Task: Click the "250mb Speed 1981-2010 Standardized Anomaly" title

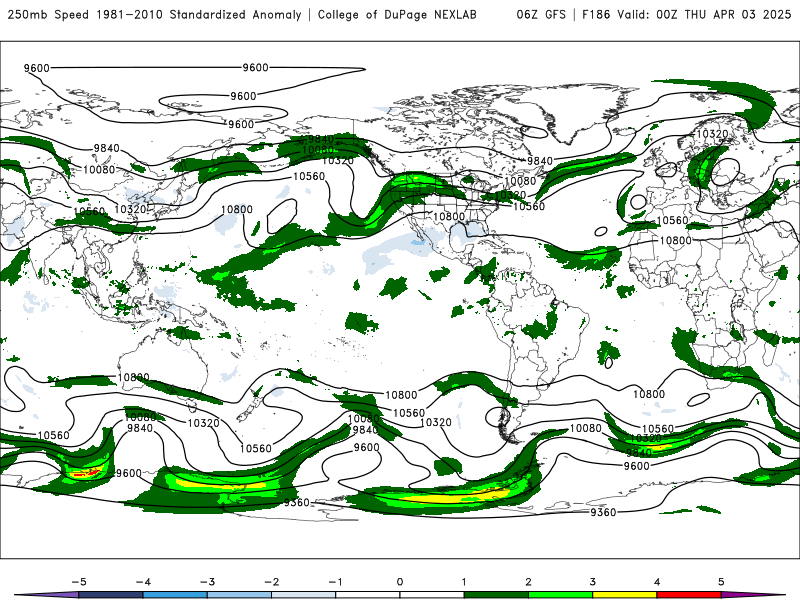Action: 155,14
